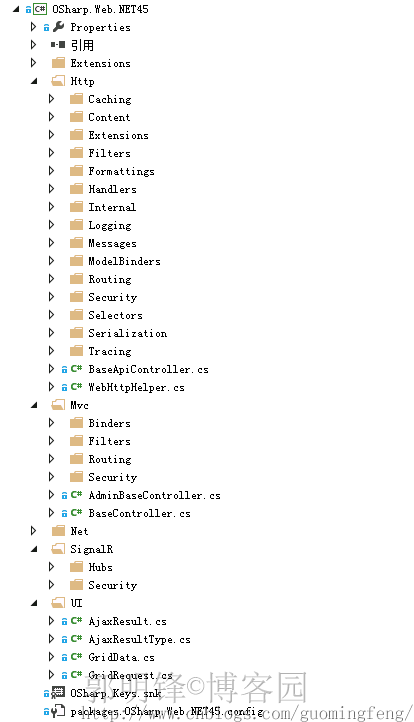This screenshot has height=722, width=414.
Task: Click the wrench icon beside Properties
Action: 58,27
